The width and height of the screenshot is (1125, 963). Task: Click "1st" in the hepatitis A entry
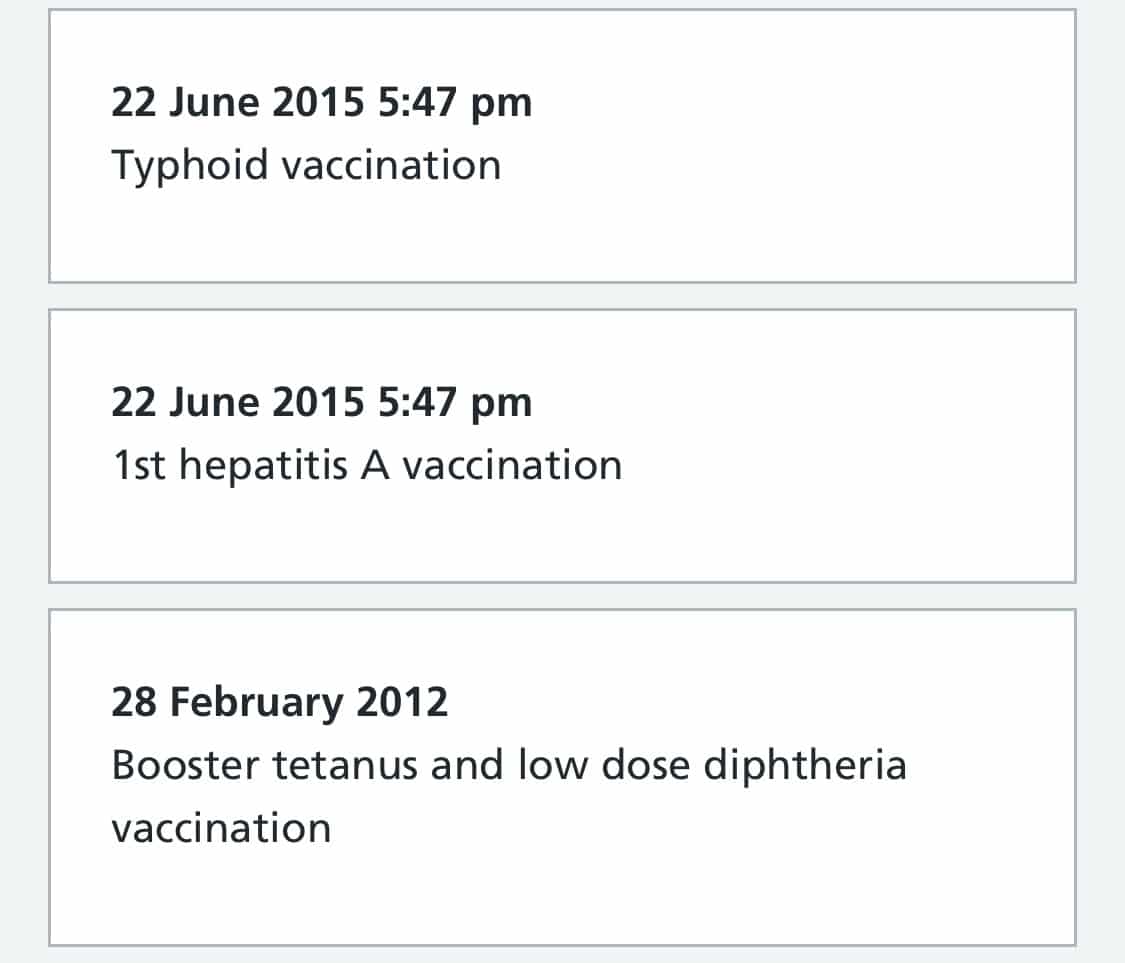[137, 465]
